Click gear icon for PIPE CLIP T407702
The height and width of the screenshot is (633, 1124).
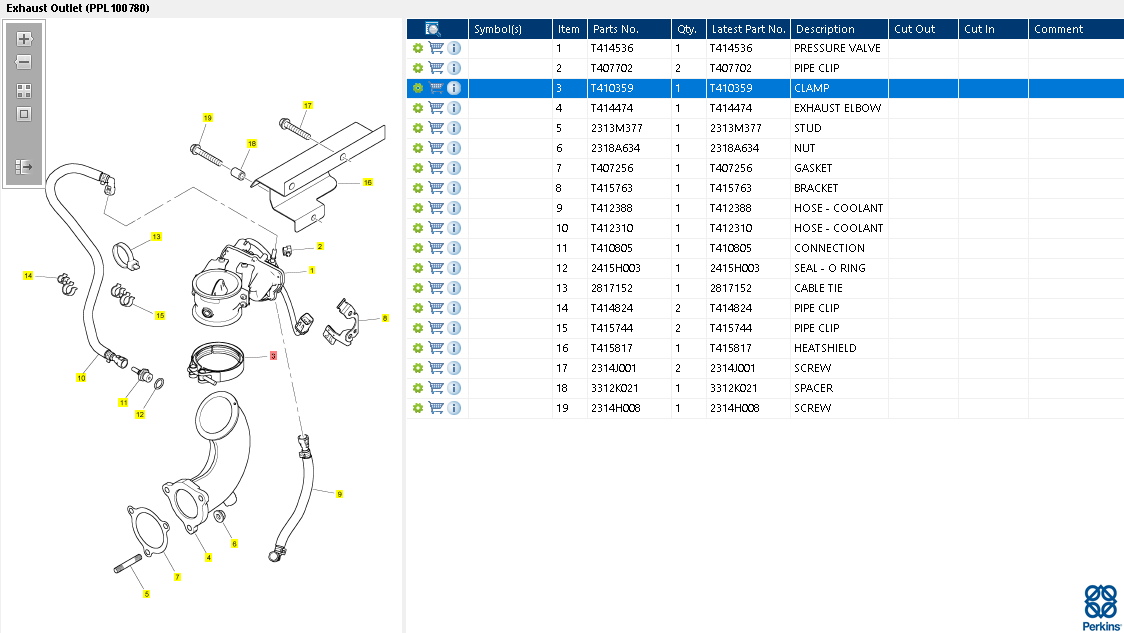pyautogui.click(x=418, y=68)
